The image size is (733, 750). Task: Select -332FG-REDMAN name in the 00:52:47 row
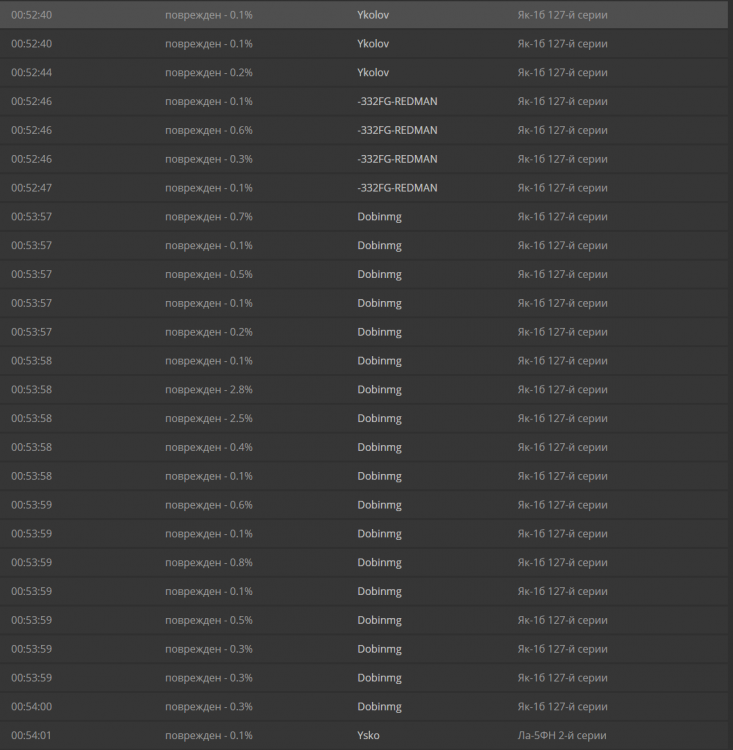[x=397, y=188]
